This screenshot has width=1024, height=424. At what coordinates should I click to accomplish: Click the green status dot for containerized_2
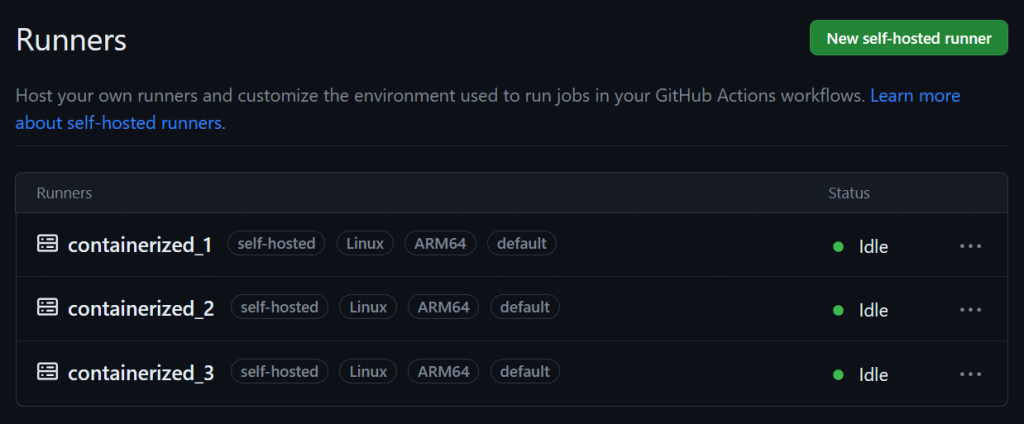pos(839,310)
